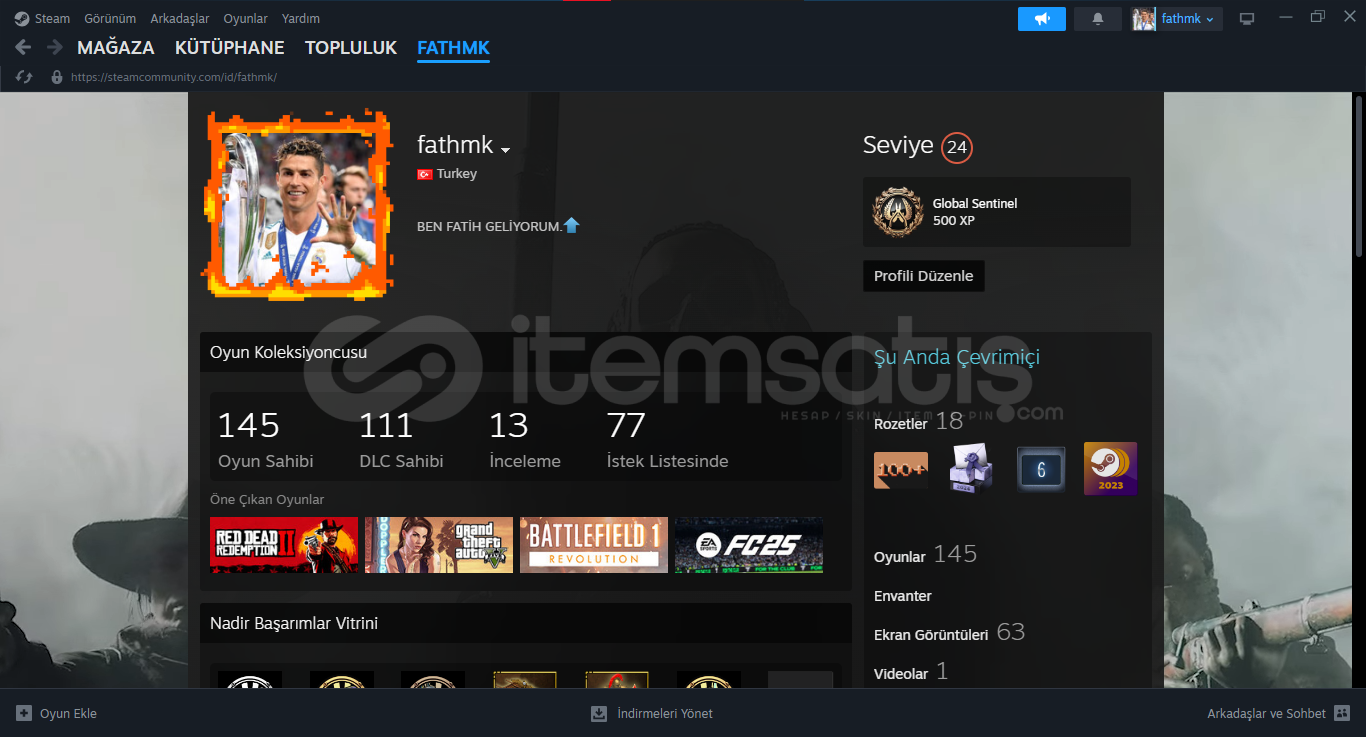Open the Steam 2023 badge
This screenshot has height=737, width=1366.
pos(1111,469)
